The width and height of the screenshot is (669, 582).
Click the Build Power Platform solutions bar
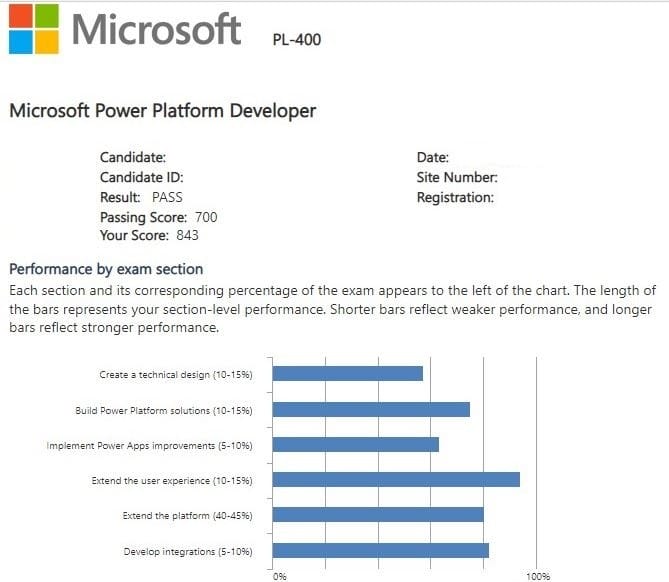(371, 409)
